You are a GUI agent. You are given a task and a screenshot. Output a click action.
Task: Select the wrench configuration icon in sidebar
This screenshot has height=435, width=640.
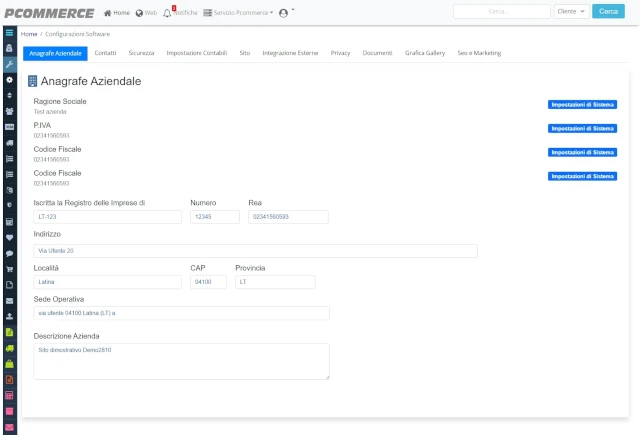tap(9, 64)
